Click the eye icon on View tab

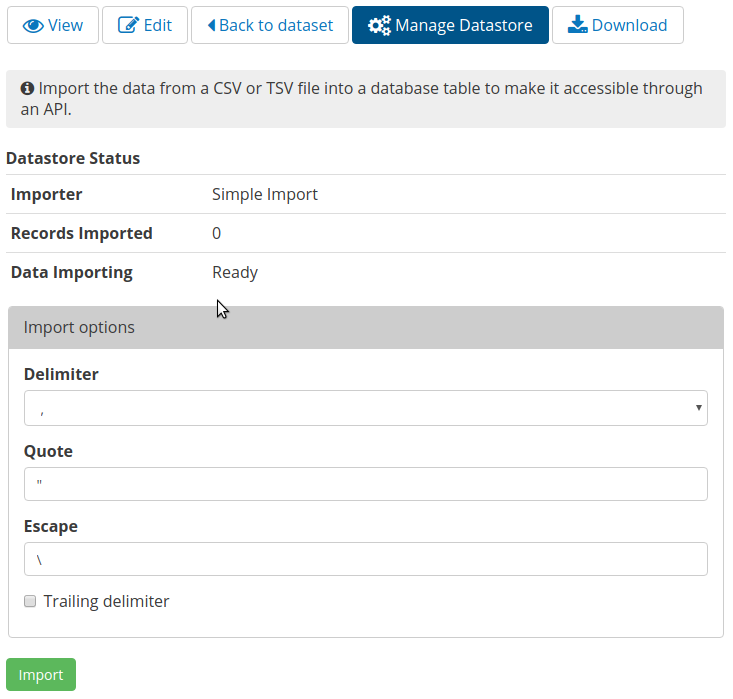(x=33, y=26)
